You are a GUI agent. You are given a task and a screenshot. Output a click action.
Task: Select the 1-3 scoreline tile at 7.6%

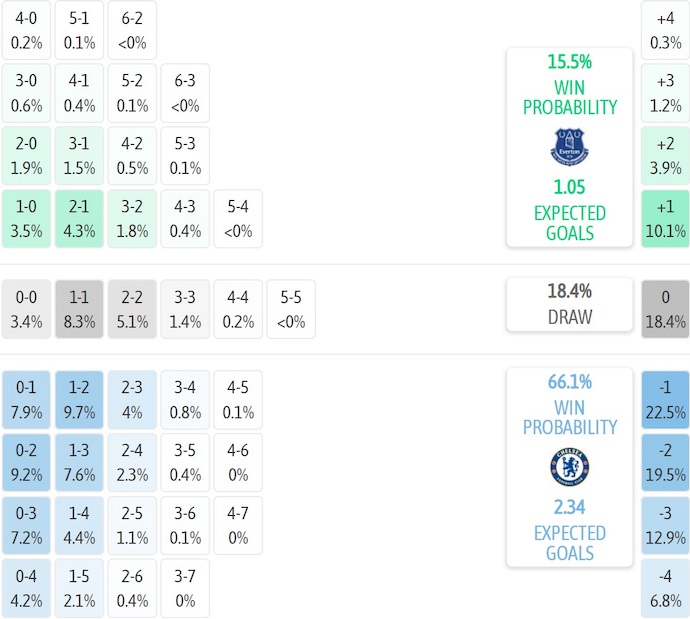(79, 462)
